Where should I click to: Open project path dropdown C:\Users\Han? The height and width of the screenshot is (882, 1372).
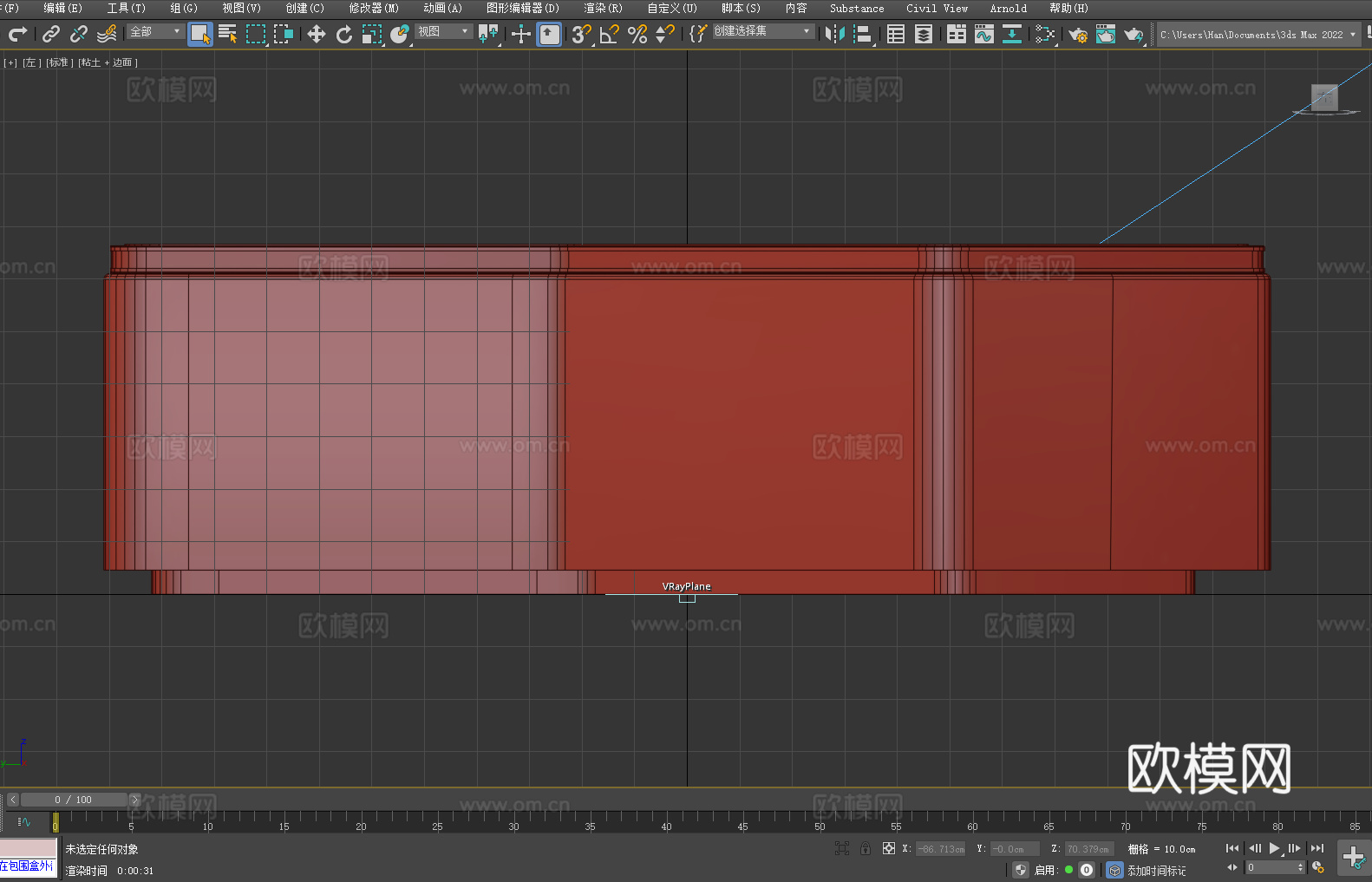tap(1258, 35)
